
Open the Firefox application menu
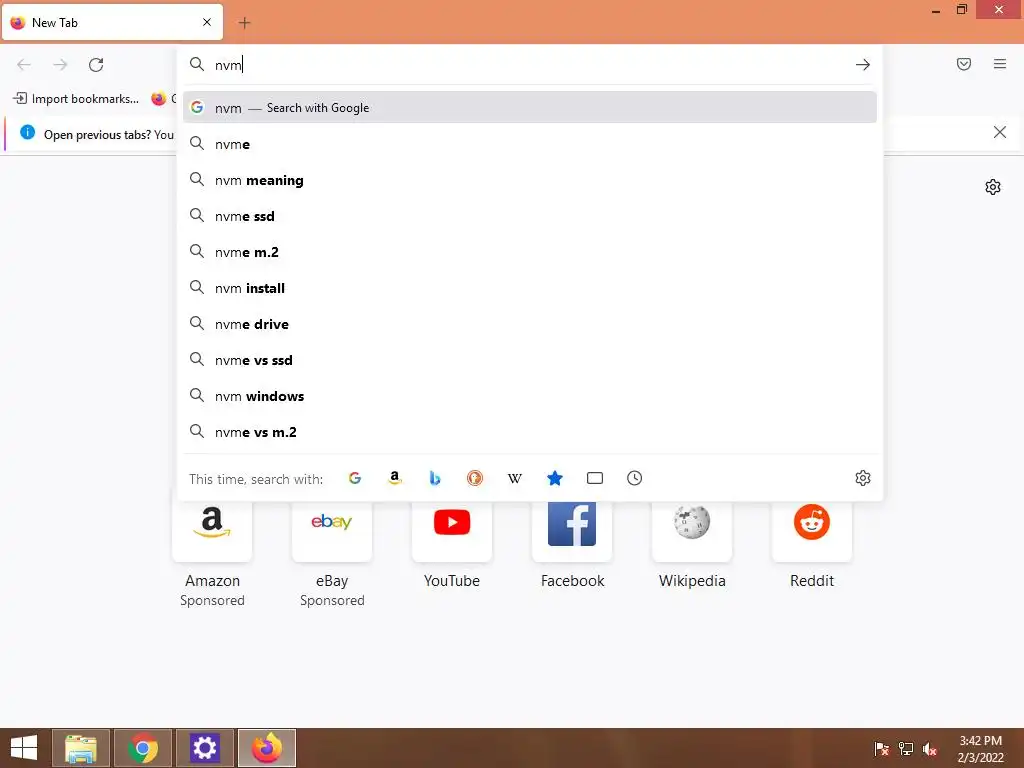[1000, 64]
